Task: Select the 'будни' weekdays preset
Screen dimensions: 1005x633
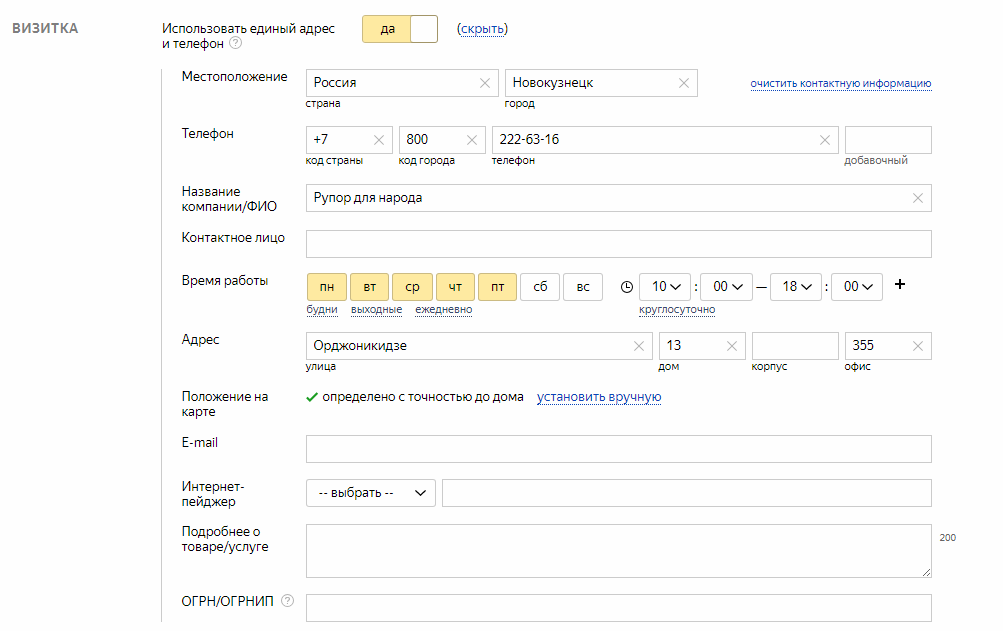Action: click(x=322, y=309)
